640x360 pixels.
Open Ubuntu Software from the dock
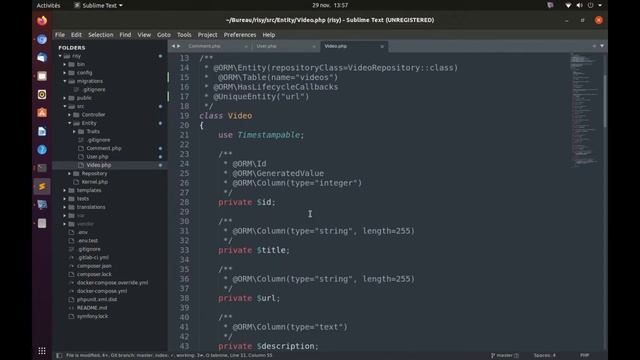pos(42,113)
